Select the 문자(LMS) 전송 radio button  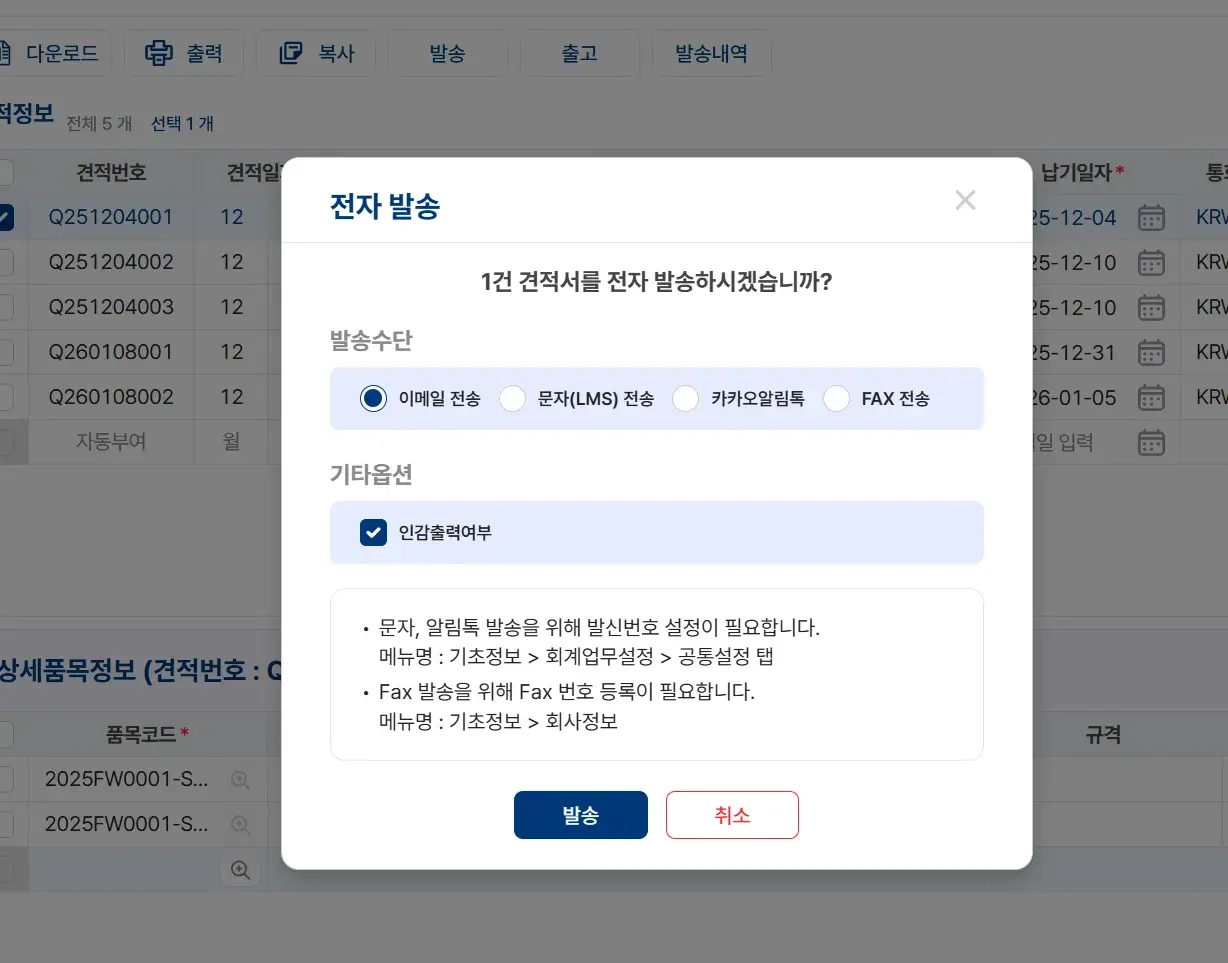tap(512, 397)
